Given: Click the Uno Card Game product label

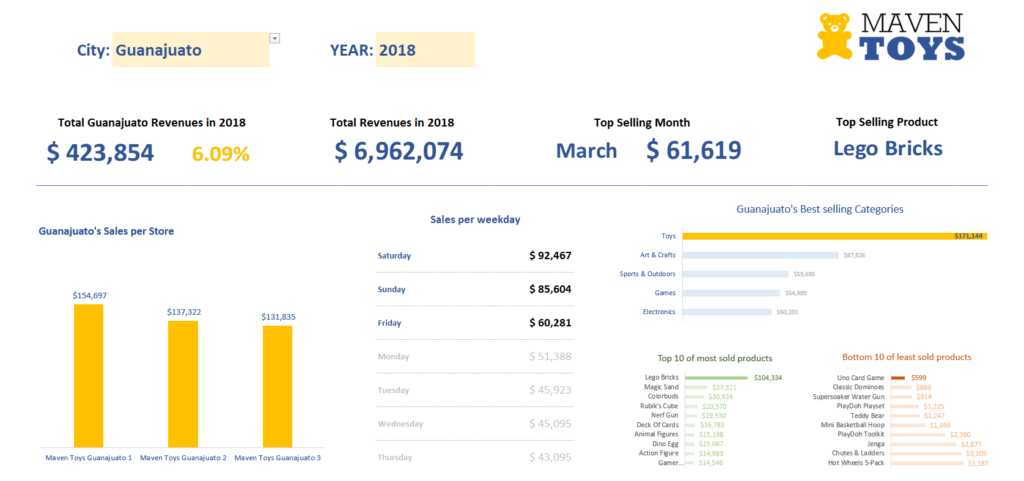Looking at the screenshot, I should tap(860, 377).
